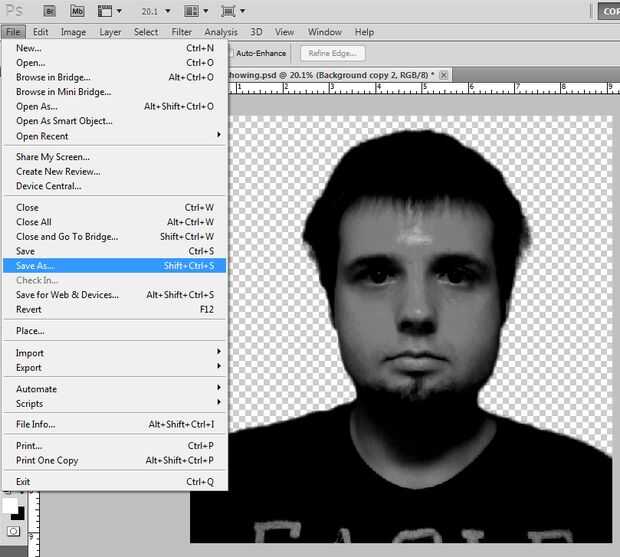Viewport: 620px width, 557px height.
Task: Launch Bridge from the Br icon
Action: [x=49, y=11]
